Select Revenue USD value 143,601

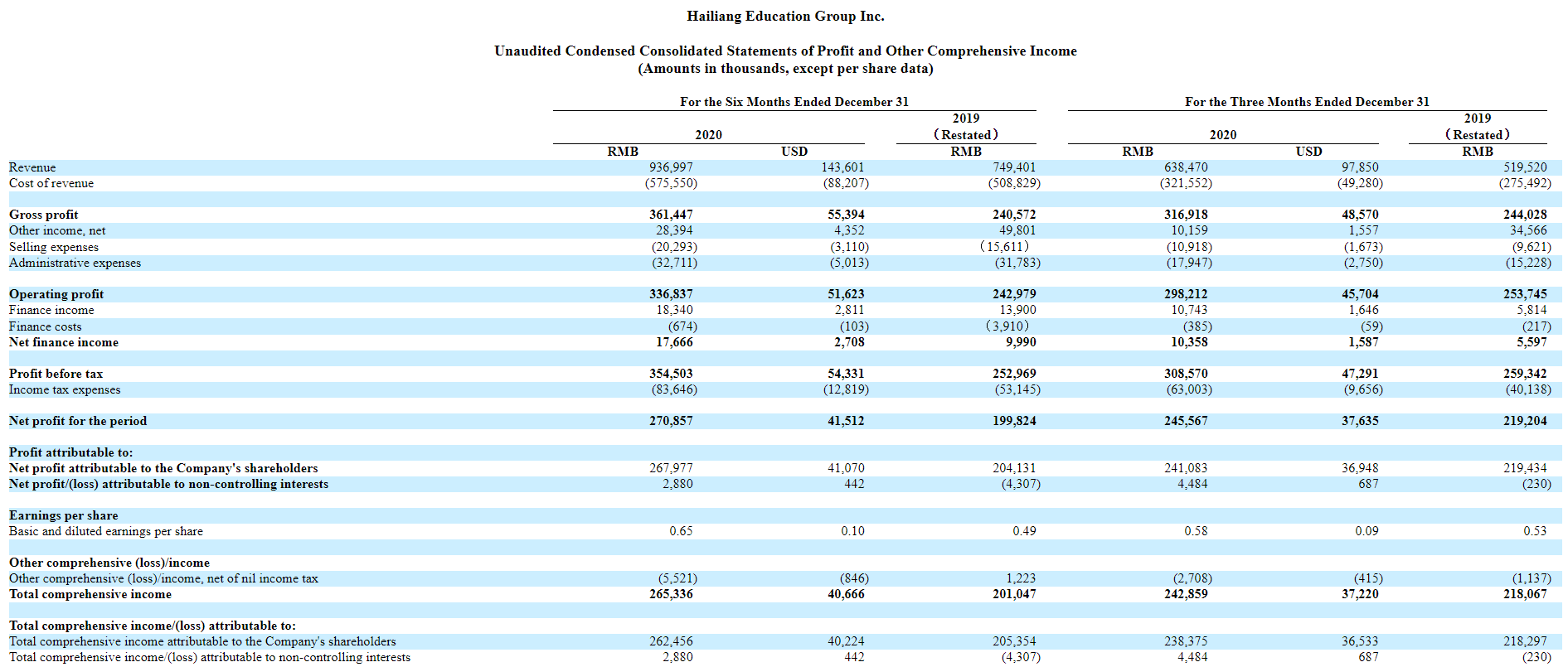[x=842, y=167]
